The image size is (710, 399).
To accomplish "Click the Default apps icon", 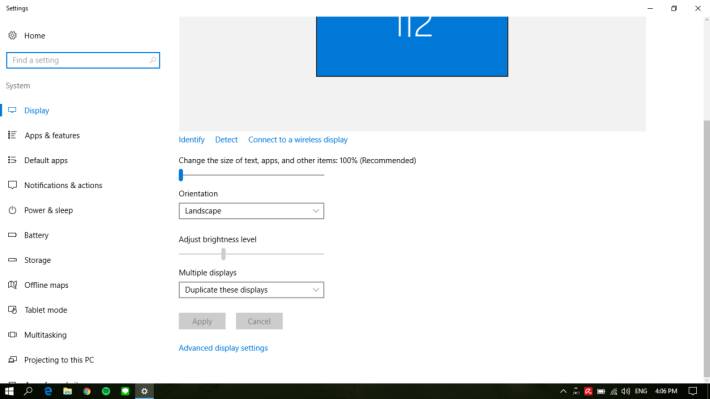I will [12, 160].
